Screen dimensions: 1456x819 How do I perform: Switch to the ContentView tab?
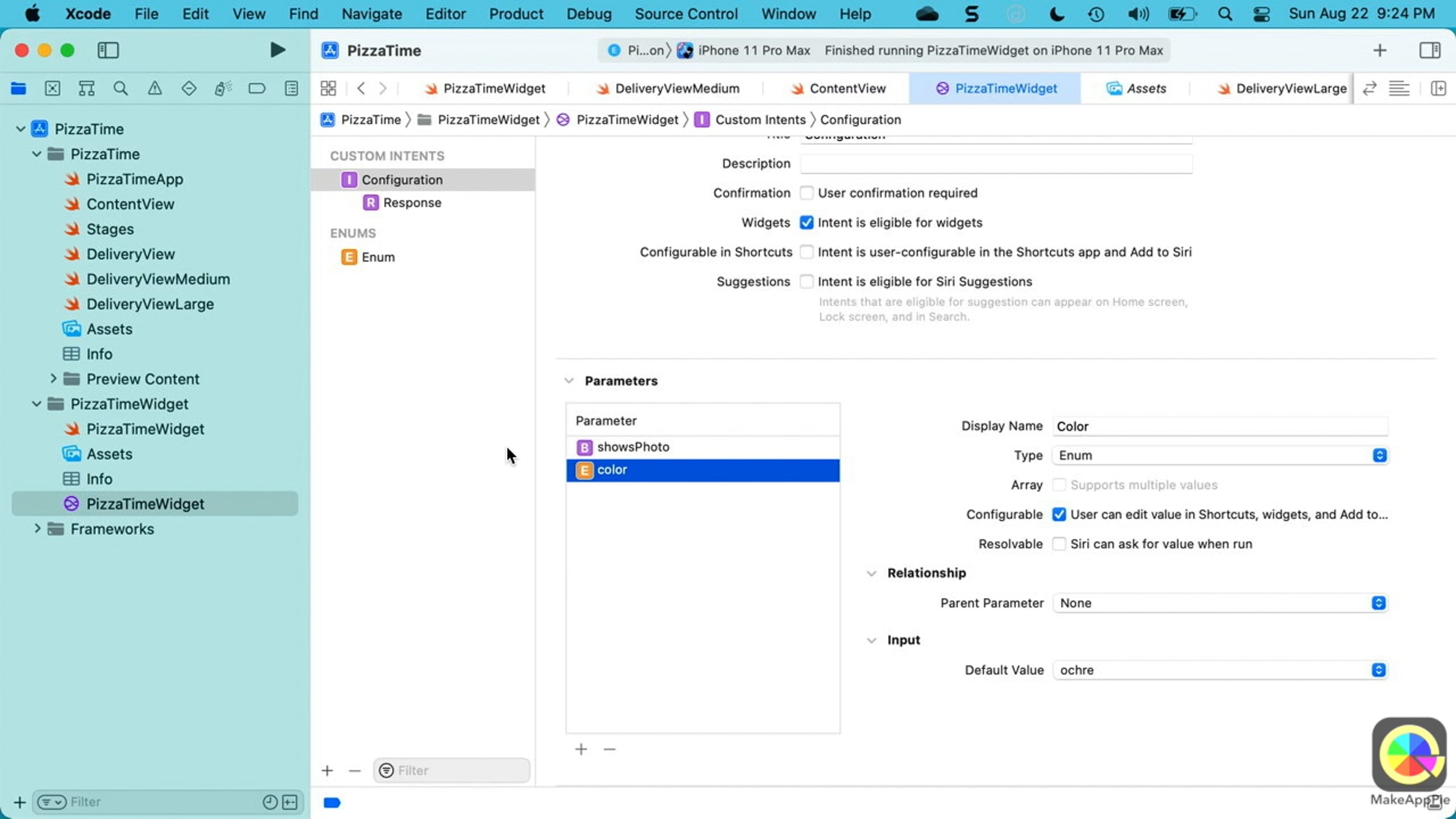[838, 89]
